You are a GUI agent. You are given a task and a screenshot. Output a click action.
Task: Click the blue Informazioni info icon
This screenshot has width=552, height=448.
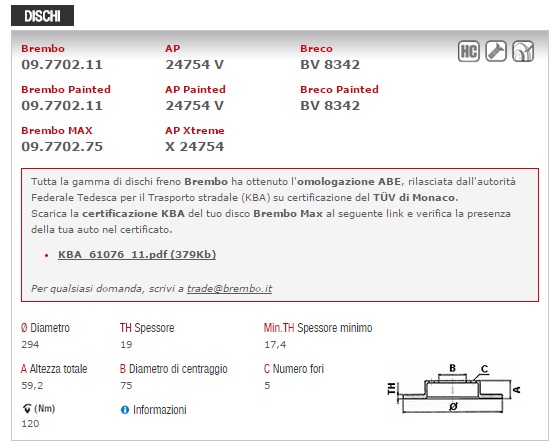(125, 410)
